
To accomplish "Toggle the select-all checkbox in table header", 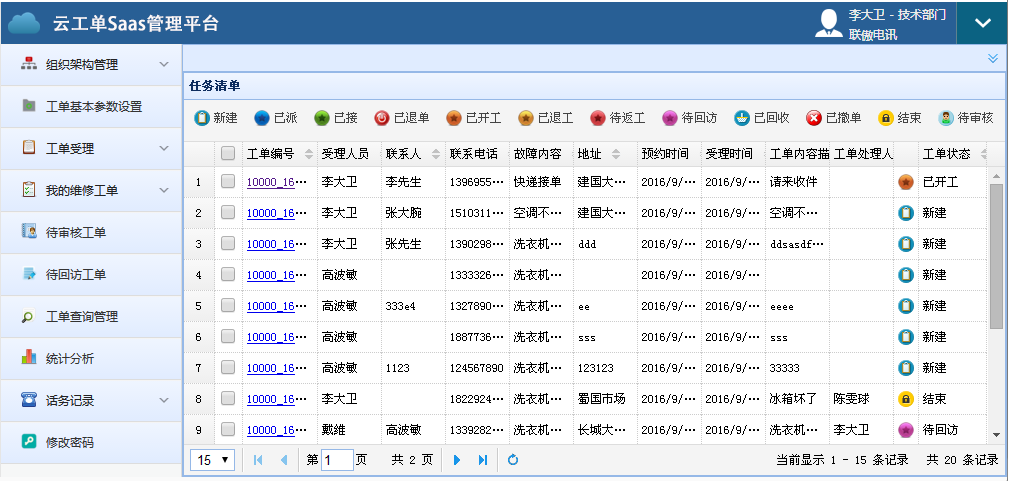I will (x=228, y=153).
